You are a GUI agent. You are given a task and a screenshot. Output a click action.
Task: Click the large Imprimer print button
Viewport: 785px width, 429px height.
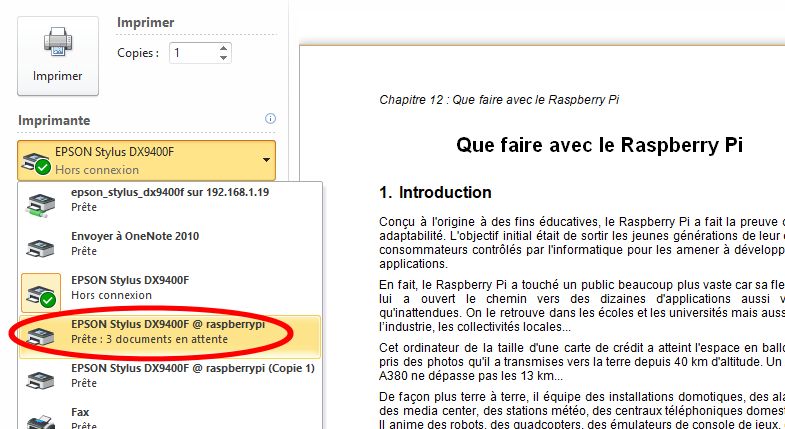pos(58,56)
